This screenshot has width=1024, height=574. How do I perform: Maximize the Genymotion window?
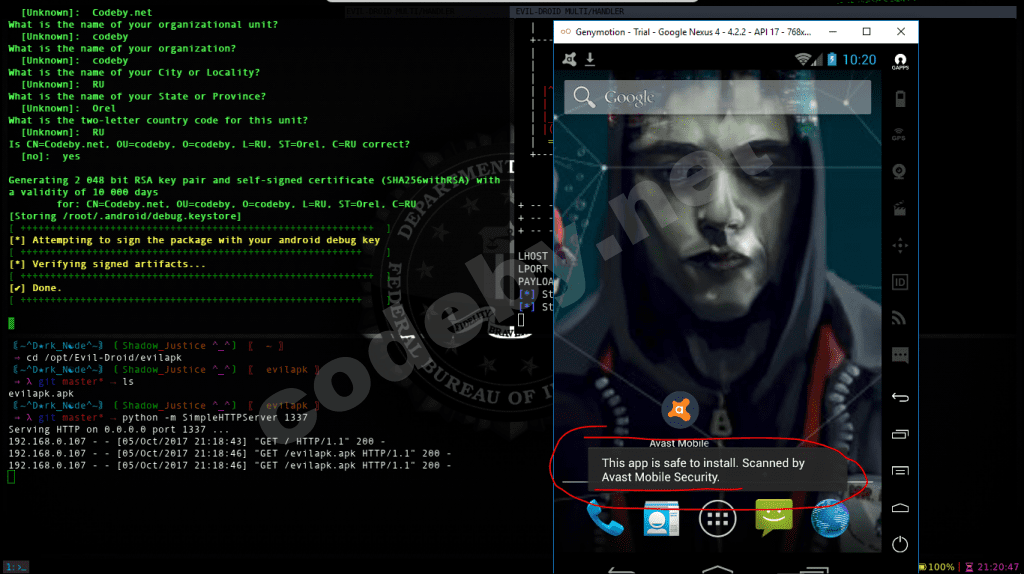[x=867, y=31]
